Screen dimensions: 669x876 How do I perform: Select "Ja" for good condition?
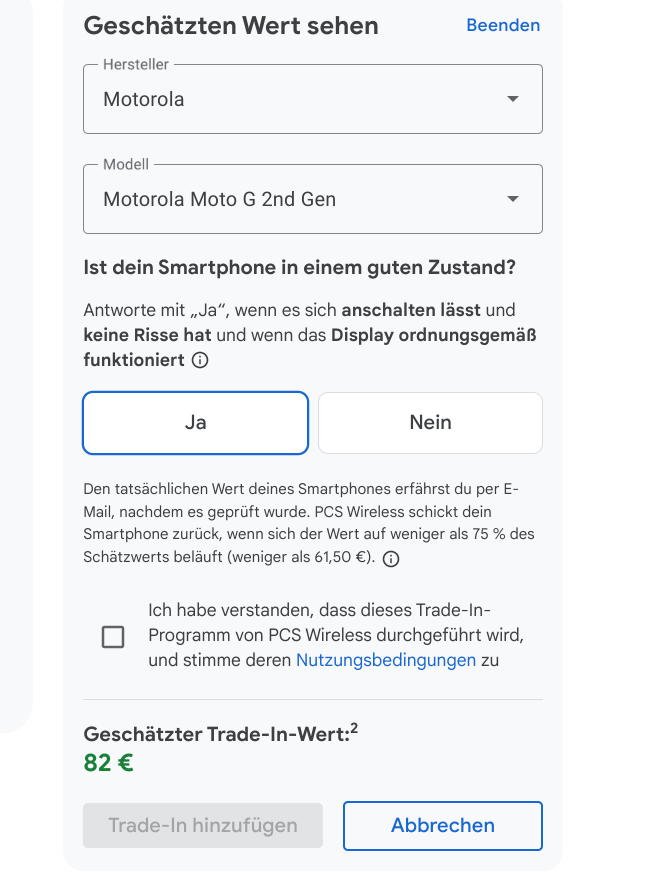click(195, 422)
